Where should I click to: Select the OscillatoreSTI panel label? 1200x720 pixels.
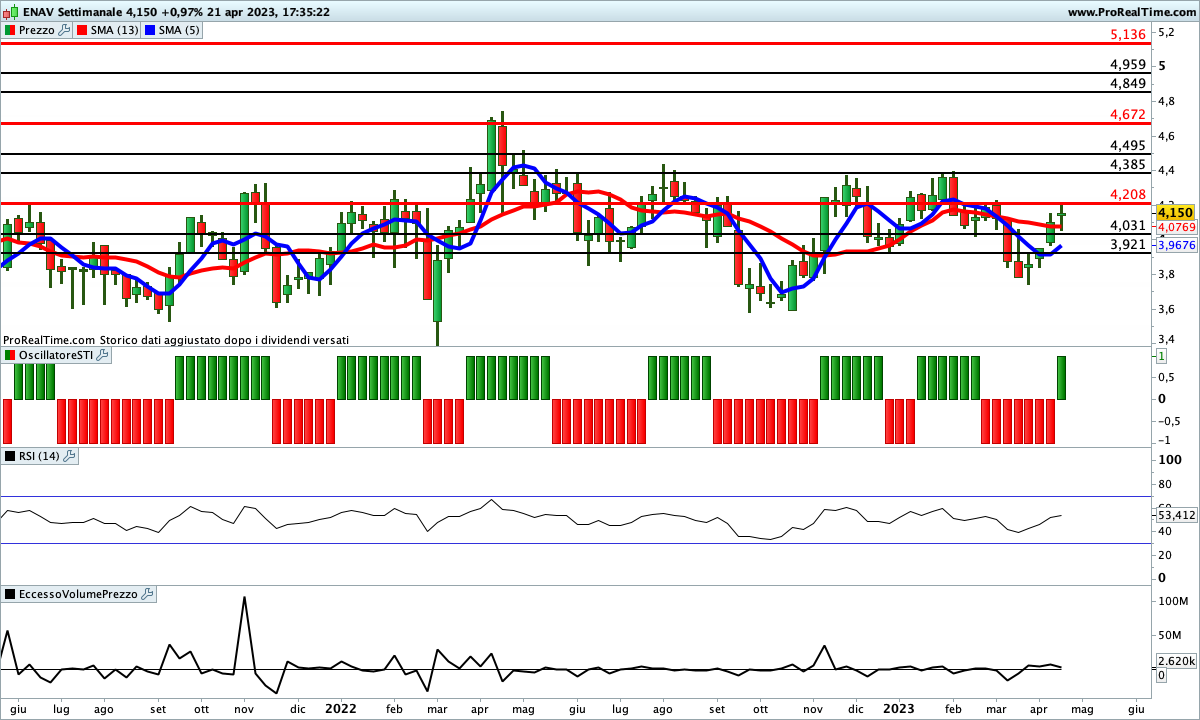tap(56, 355)
